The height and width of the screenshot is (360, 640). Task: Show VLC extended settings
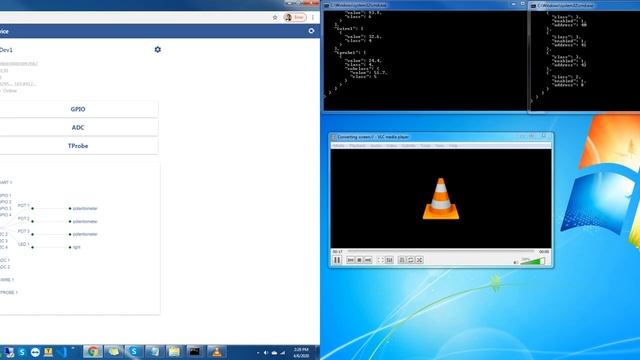(389, 260)
